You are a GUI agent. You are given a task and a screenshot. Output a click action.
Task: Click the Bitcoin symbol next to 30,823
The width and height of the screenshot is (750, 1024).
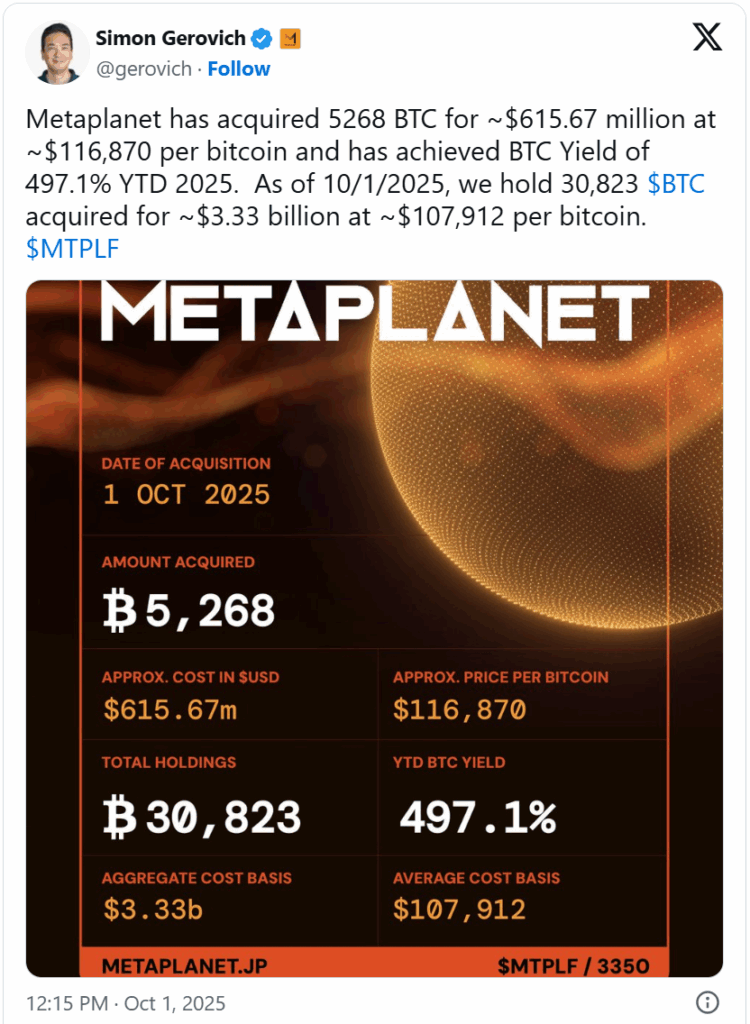pyautogui.click(x=119, y=817)
